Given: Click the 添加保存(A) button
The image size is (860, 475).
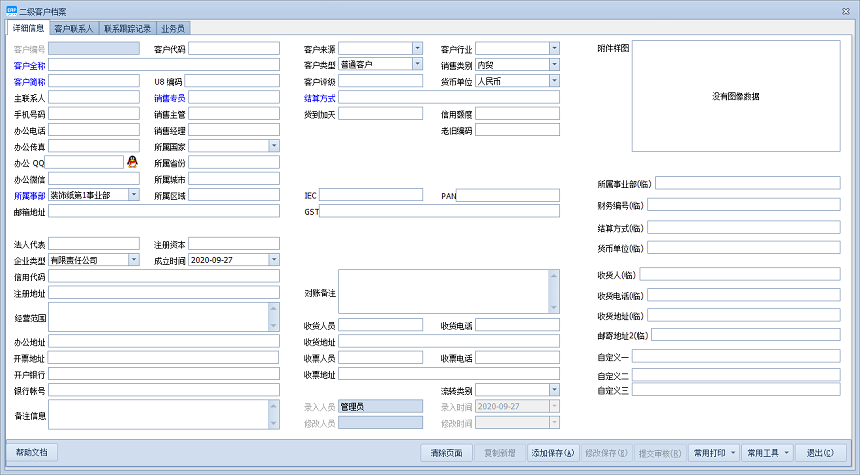Looking at the screenshot, I should pos(553,453).
